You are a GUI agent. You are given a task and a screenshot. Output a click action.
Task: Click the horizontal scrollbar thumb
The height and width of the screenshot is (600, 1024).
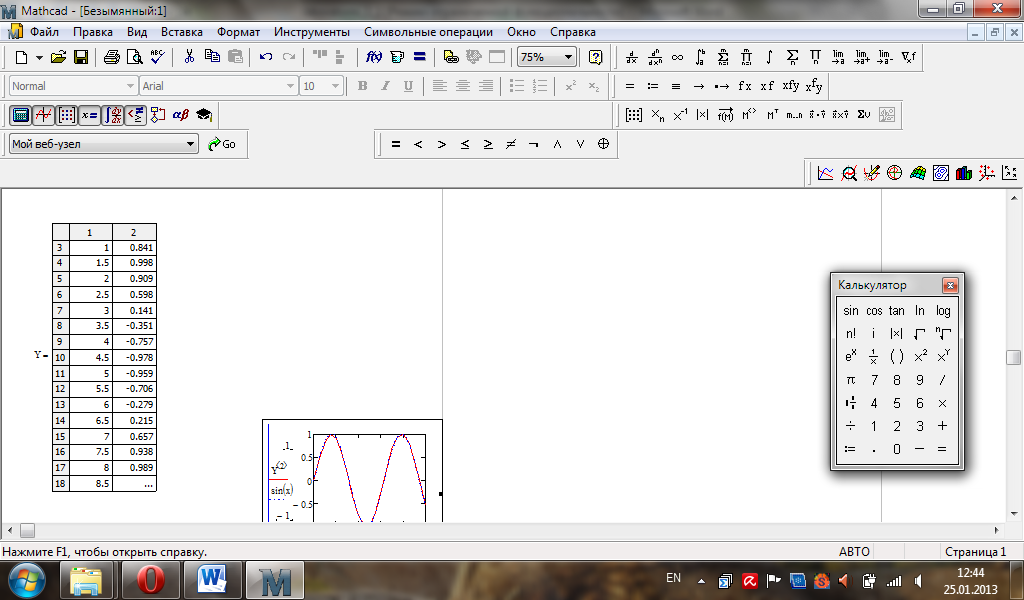click(27, 531)
